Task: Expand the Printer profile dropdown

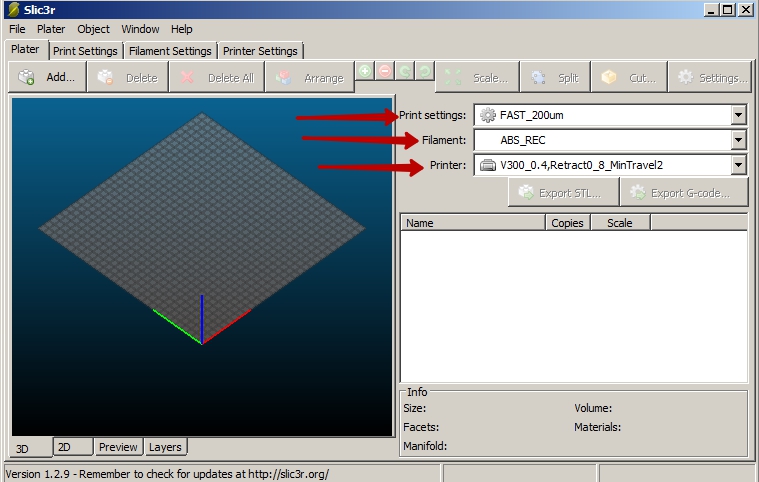Action: (x=739, y=165)
